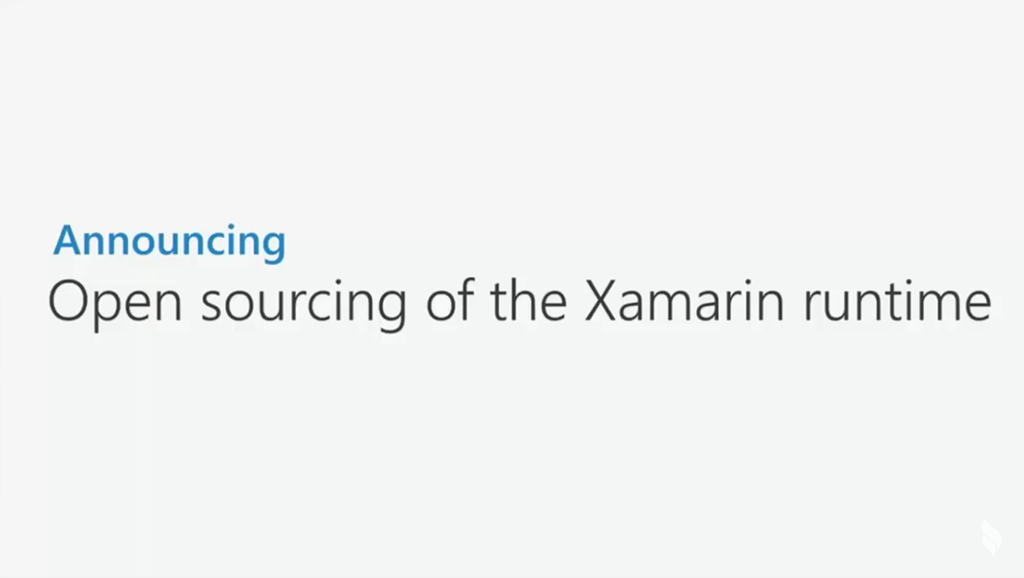Click the word "runtime" in the title
This screenshot has height=578, width=1024.
[x=898, y=302]
